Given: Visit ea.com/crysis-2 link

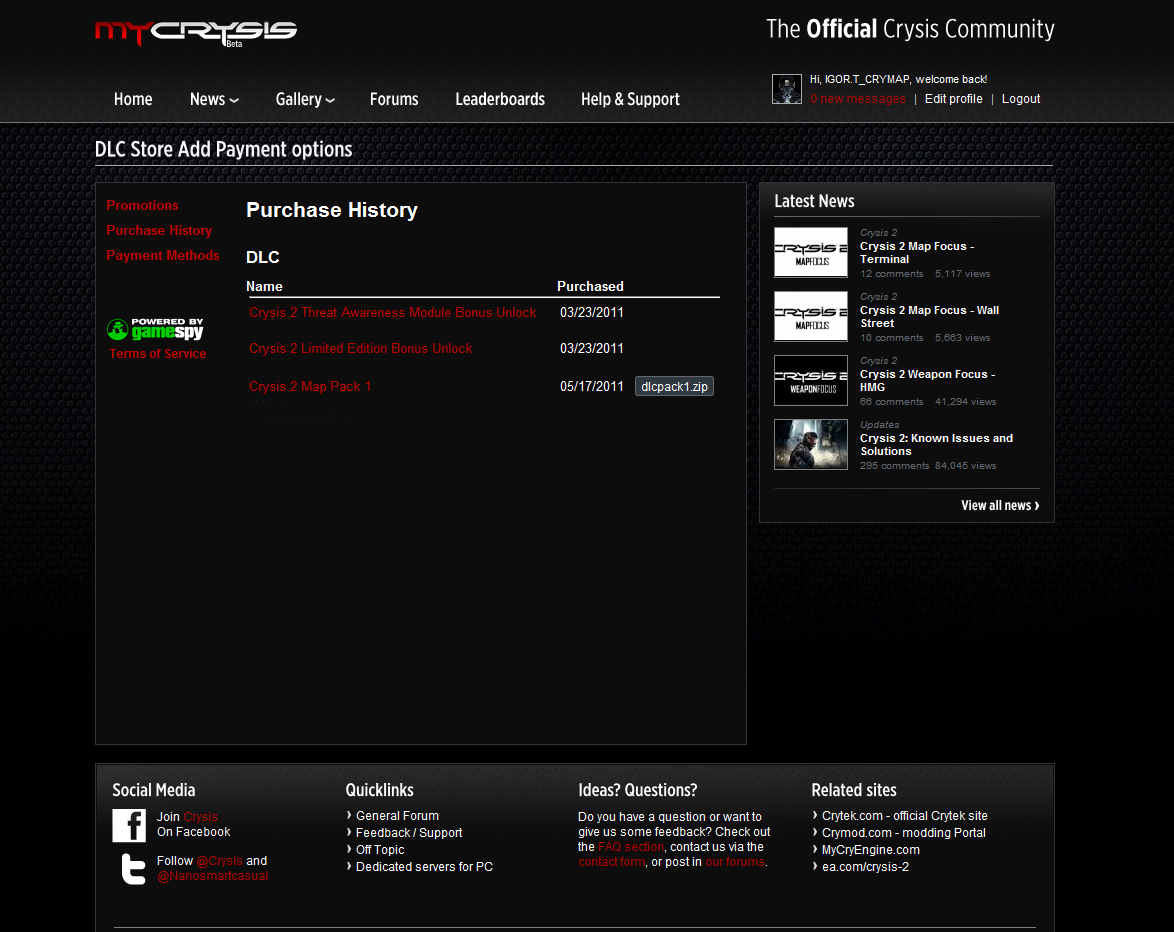Looking at the screenshot, I should (866, 867).
